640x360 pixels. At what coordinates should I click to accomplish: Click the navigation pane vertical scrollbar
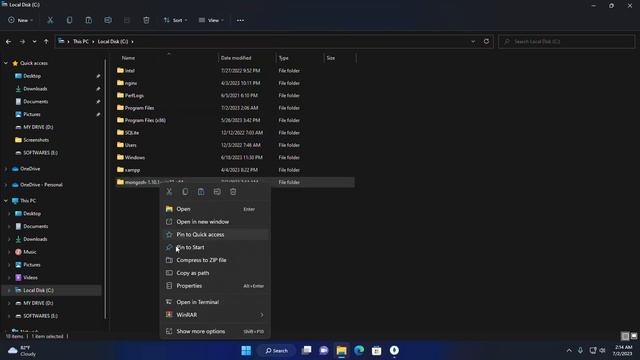[x=106, y=188]
